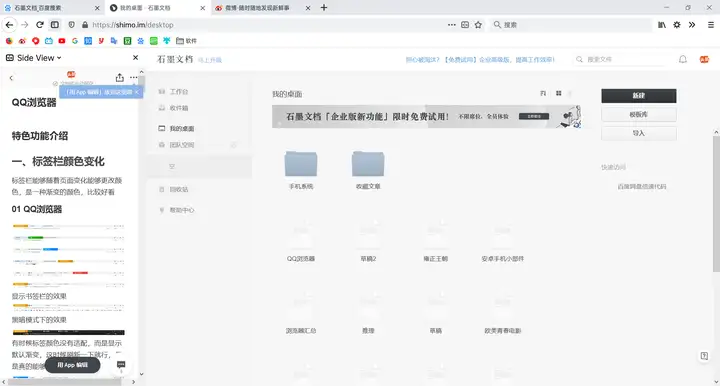
Task: Click the dark button on the enterprise banner
Action: point(534,117)
